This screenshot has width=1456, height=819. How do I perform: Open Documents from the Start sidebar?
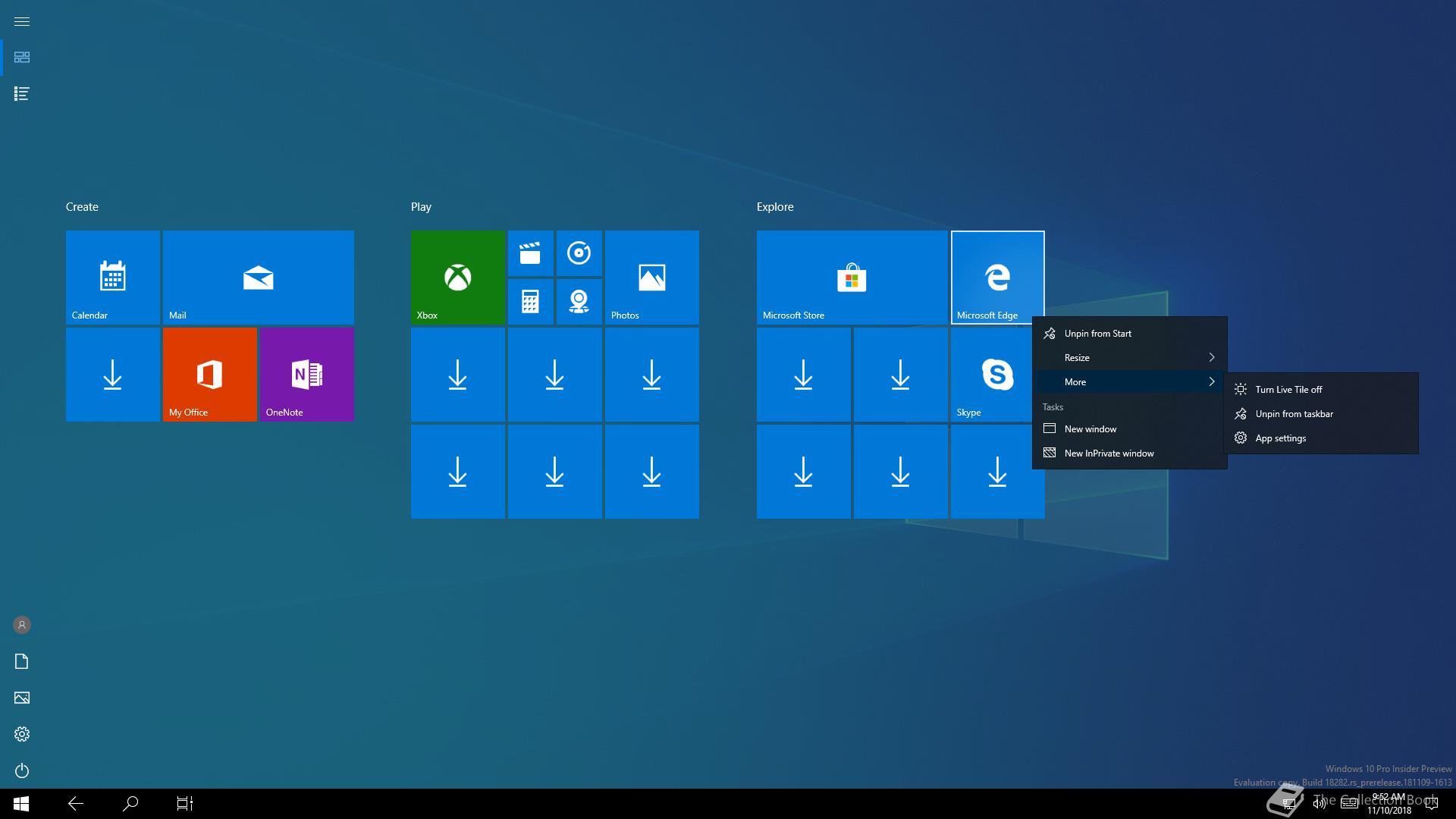(x=22, y=661)
